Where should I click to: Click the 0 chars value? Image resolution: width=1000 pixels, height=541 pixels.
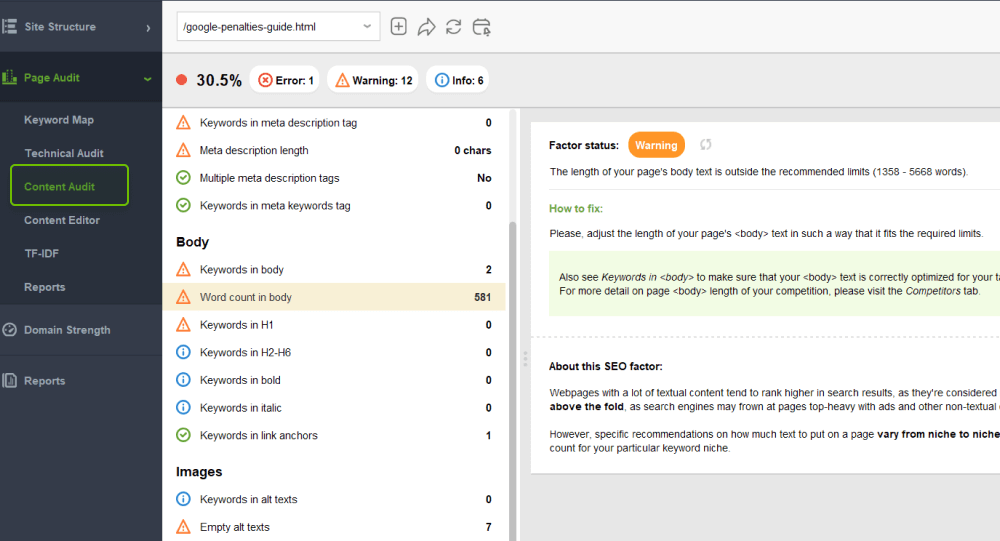click(473, 150)
